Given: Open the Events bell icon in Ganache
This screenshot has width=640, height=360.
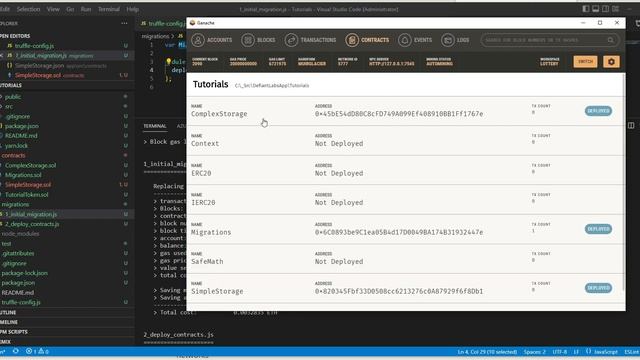Looking at the screenshot, I should (x=404, y=40).
